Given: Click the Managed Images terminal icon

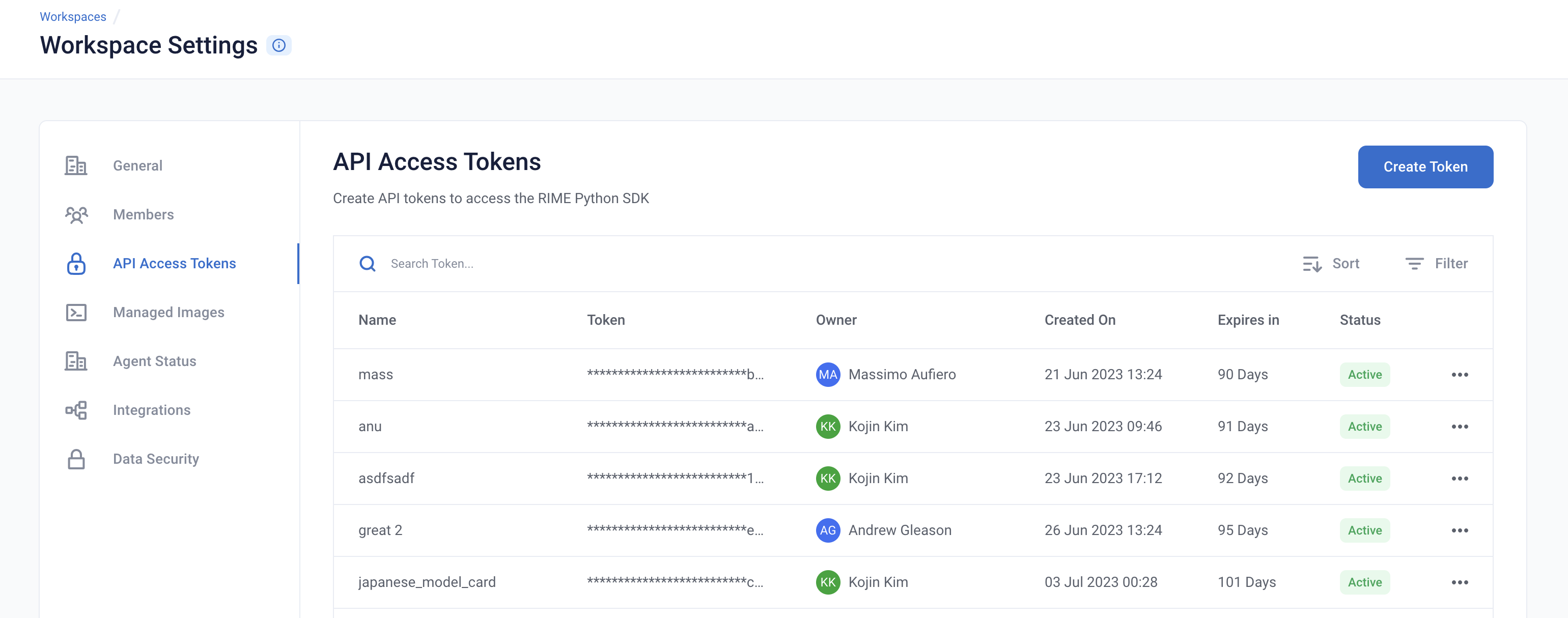Looking at the screenshot, I should click(x=77, y=311).
